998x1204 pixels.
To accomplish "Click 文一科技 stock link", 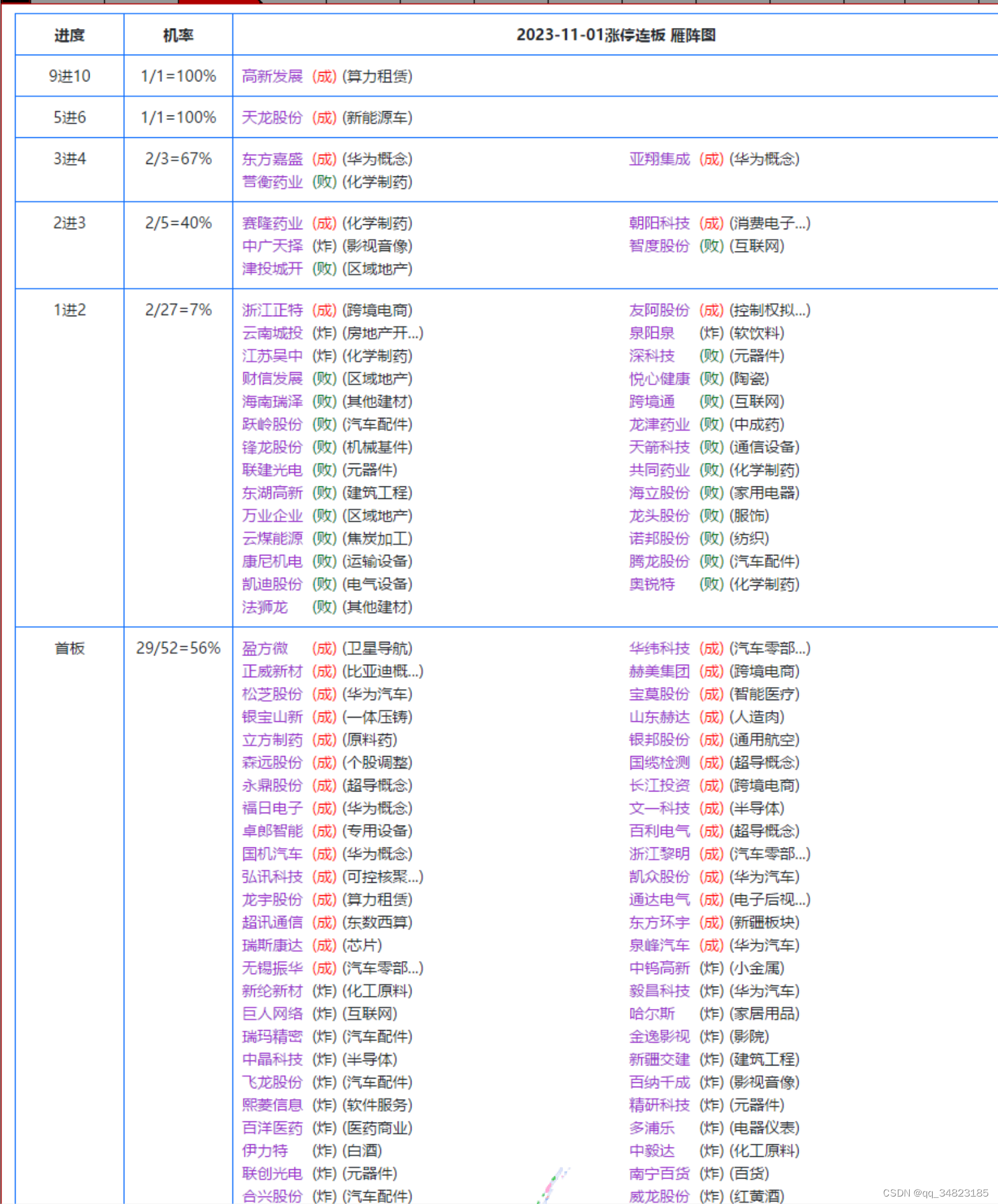I will click(659, 808).
